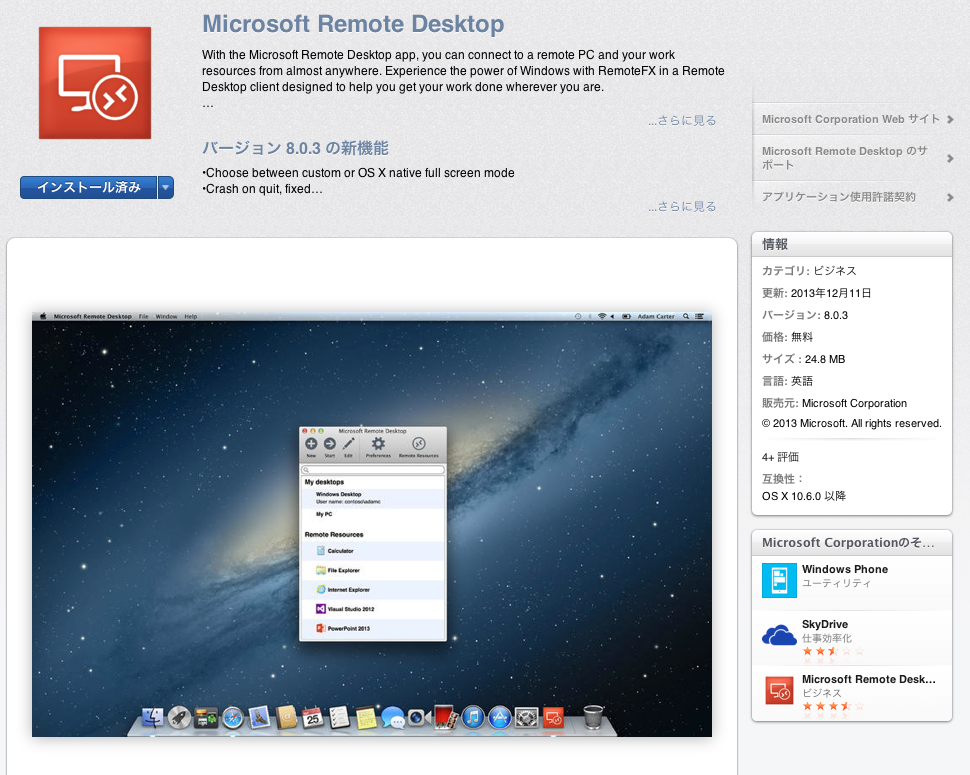This screenshot has width=970, height=775.
Task: Click the Launchpad rocket icon in the preview's Dock
Action: pos(179,717)
